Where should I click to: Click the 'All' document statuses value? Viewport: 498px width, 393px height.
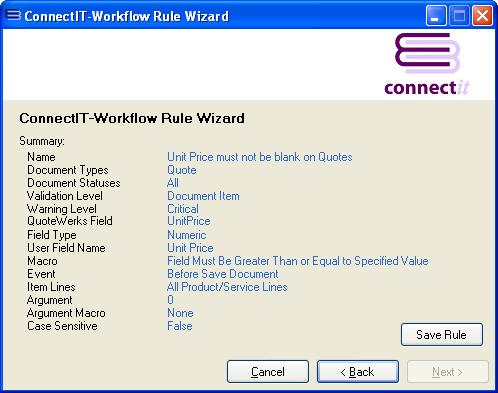click(x=173, y=183)
